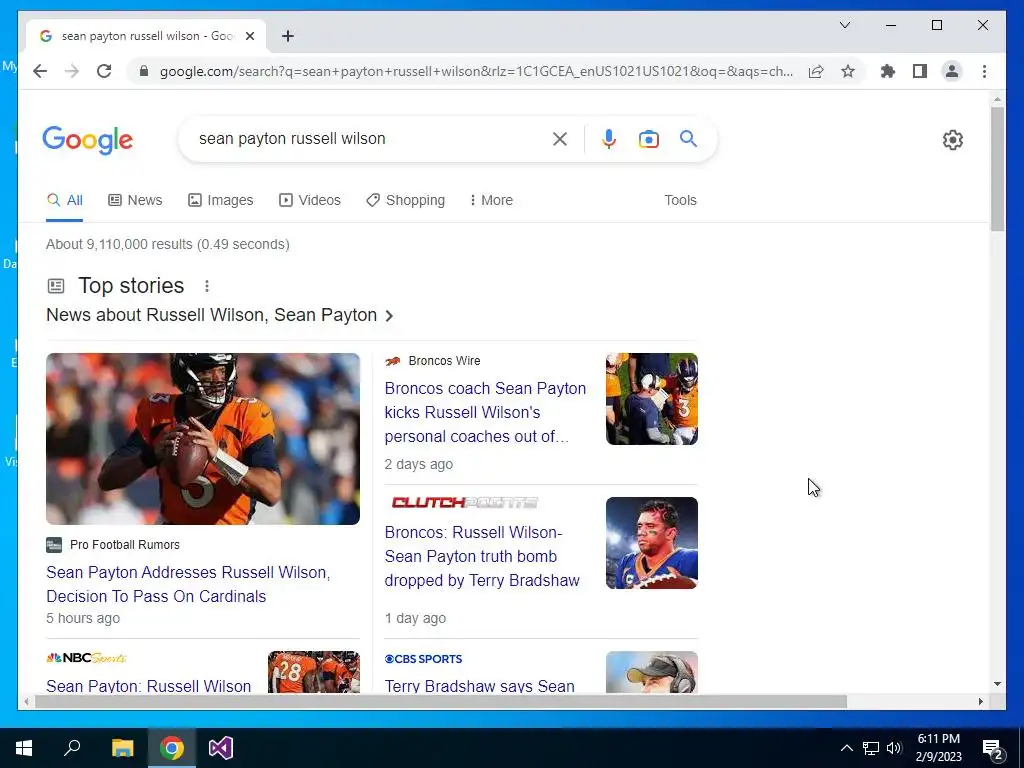Click the Chrome taskbar icon
The height and width of the screenshot is (768, 1024).
172,748
